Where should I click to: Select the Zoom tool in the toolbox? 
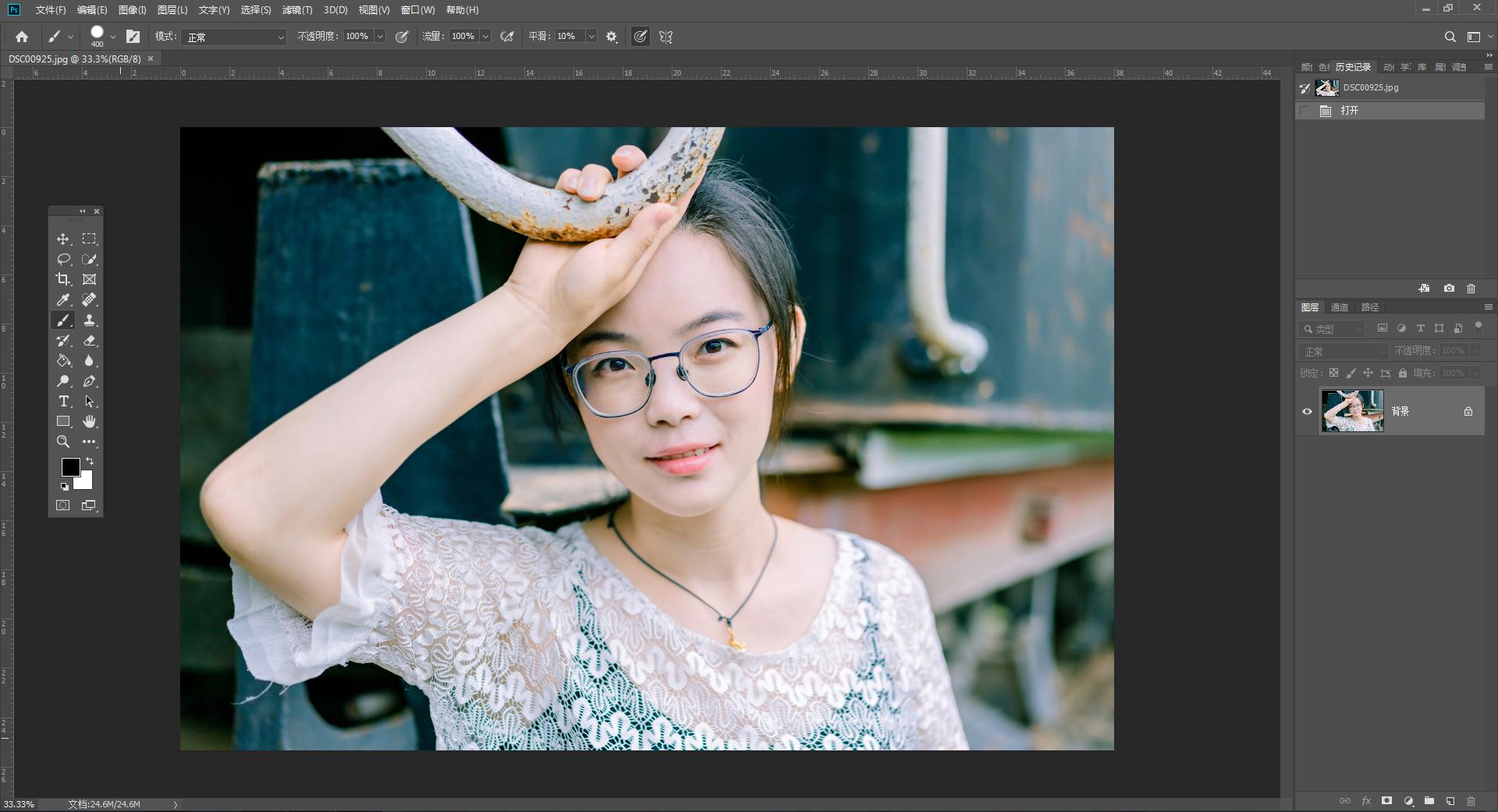[x=63, y=441]
